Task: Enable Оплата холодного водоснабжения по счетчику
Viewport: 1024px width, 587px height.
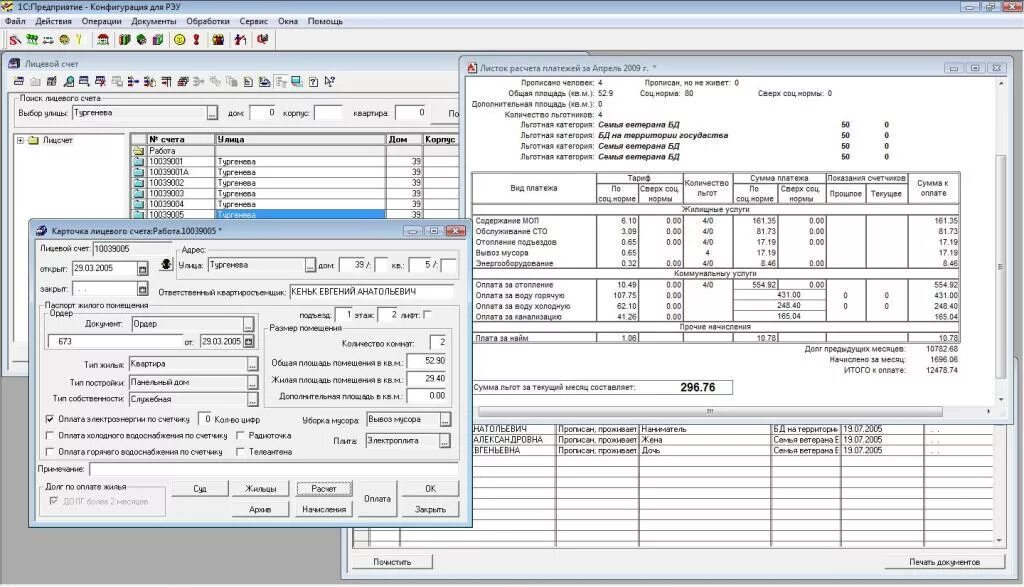Action: point(50,435)
